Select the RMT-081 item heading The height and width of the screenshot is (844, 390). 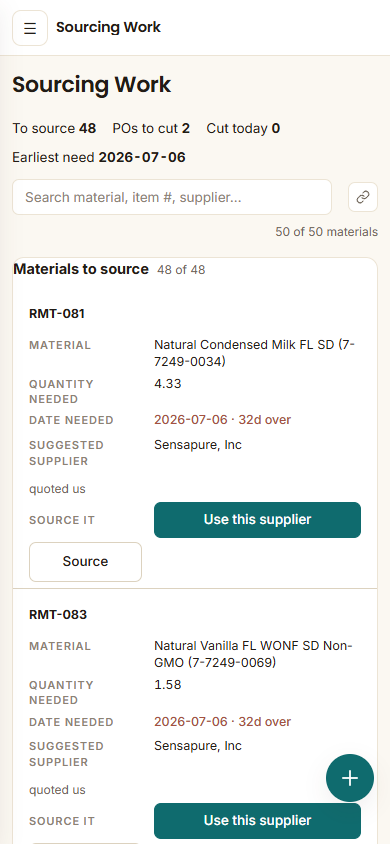[x=57, y=314]
